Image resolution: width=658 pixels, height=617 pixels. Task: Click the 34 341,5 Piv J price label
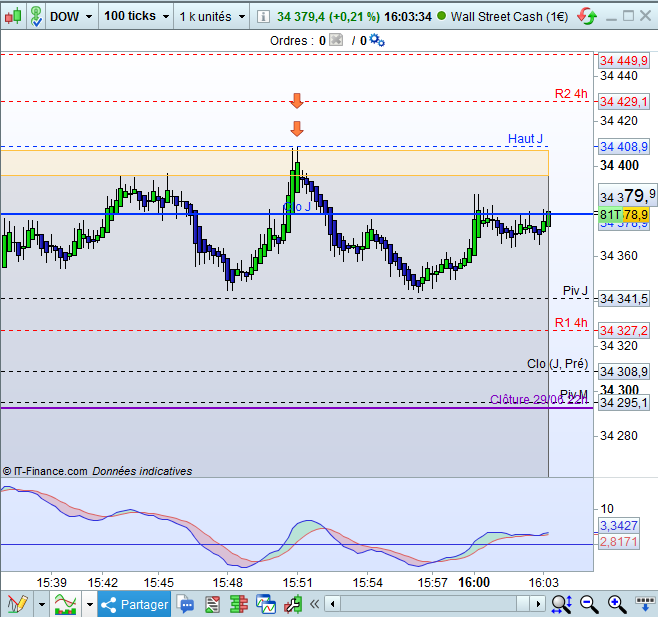pyautogui.click(x=624, y=298)
